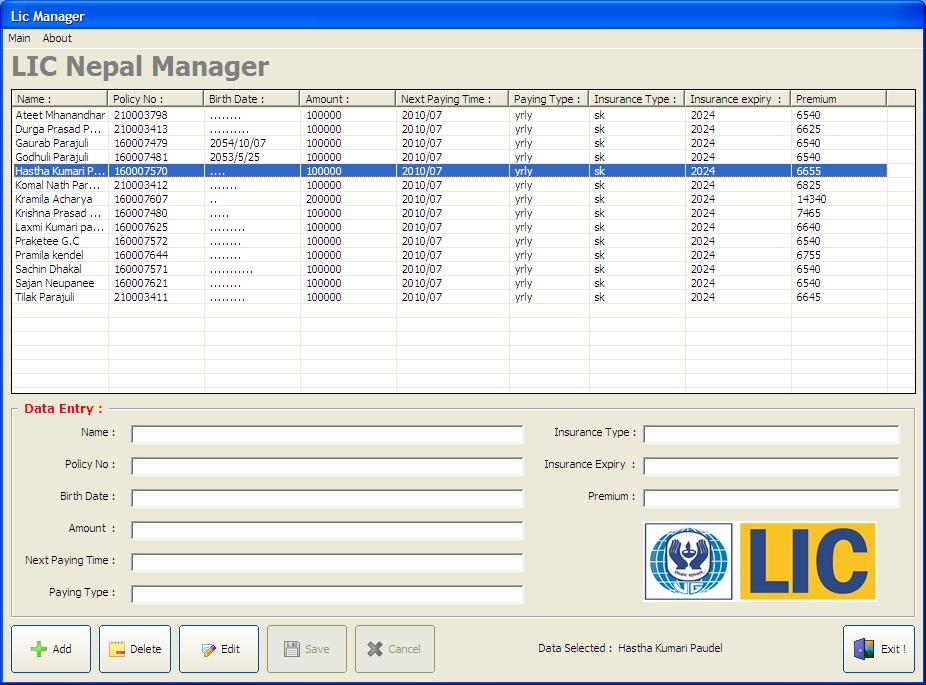Click the Insurance expiry column header
Viewport: 926px width, 685px height.
(738, 99)
